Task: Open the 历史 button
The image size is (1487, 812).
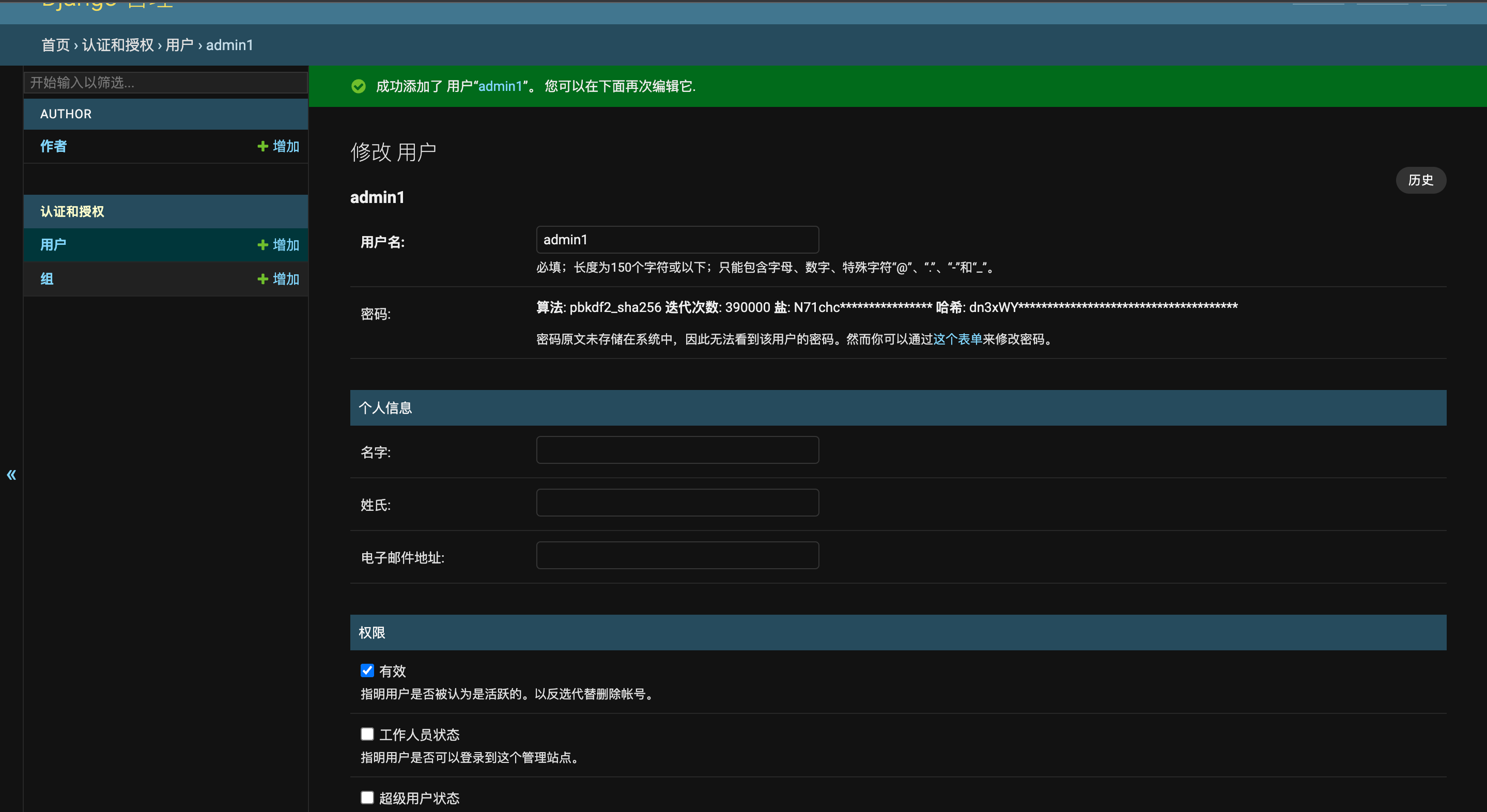Action: (x=1421, y=180)
